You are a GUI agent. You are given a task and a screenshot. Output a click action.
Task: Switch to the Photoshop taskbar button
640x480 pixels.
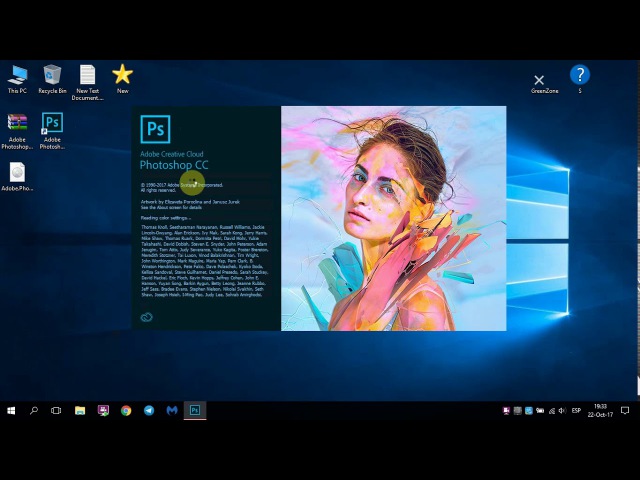(195, 411)
